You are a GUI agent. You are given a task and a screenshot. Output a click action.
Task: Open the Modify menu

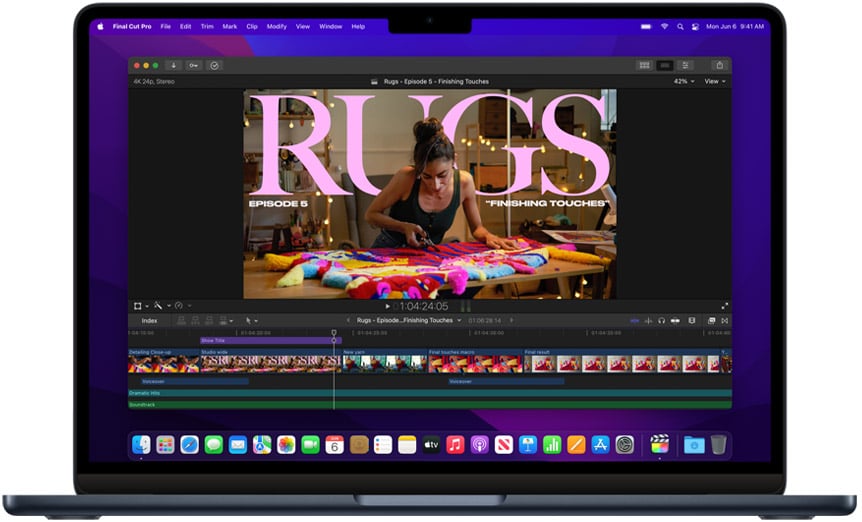click(x=277, y=26)
